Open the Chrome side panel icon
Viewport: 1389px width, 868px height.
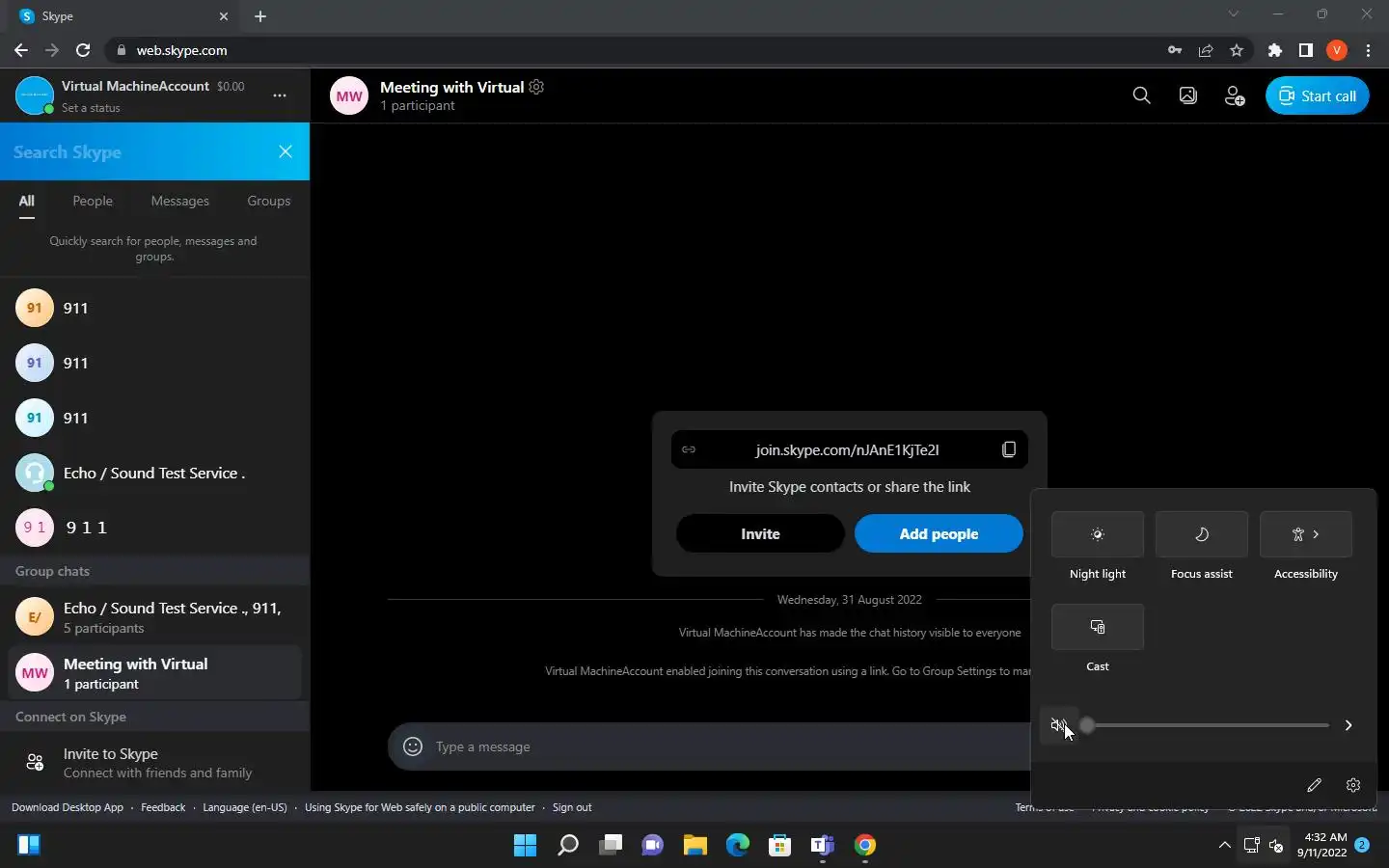click(x=1306, y=50)
